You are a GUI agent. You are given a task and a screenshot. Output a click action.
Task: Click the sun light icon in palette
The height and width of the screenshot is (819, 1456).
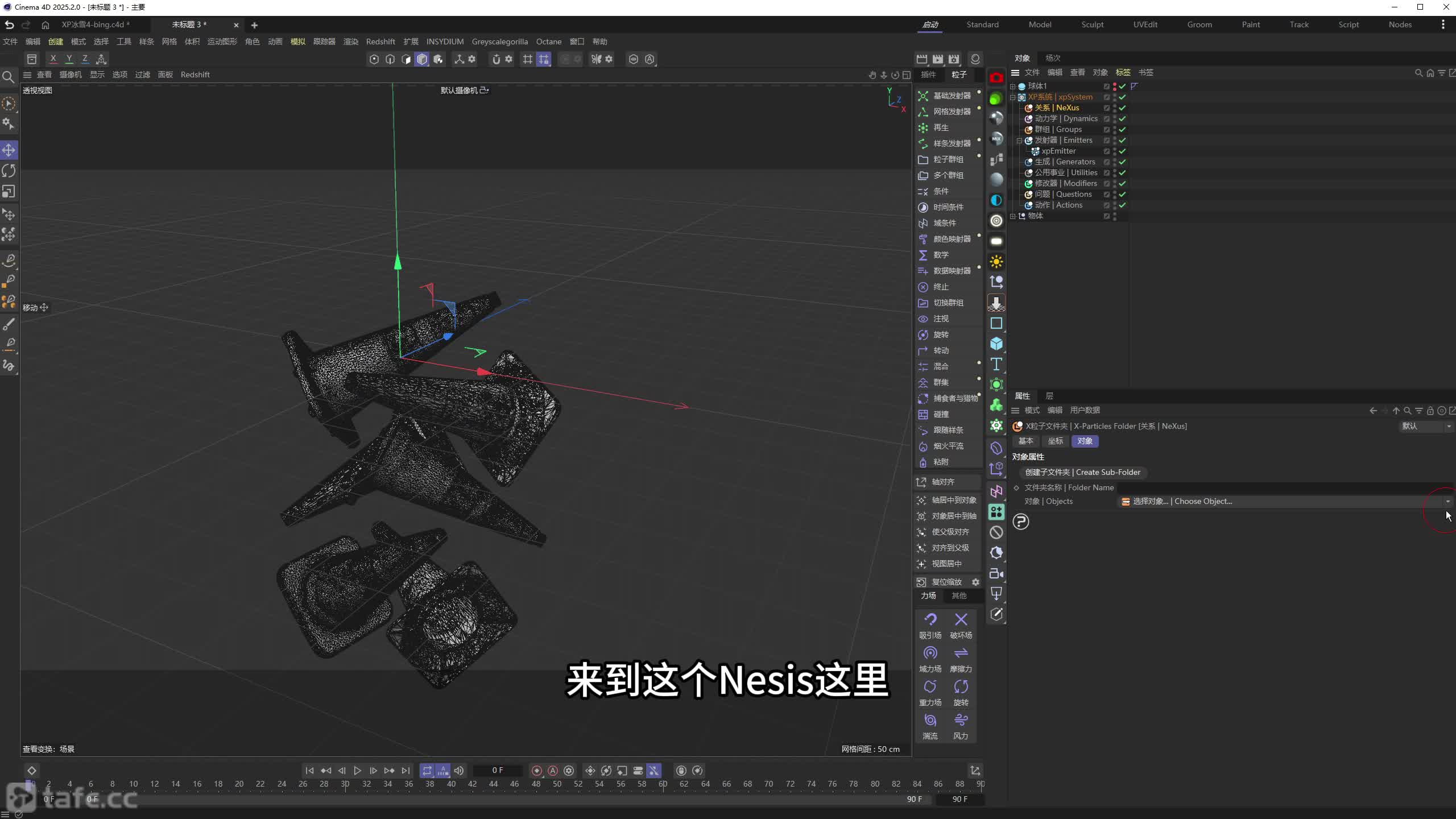996,262
